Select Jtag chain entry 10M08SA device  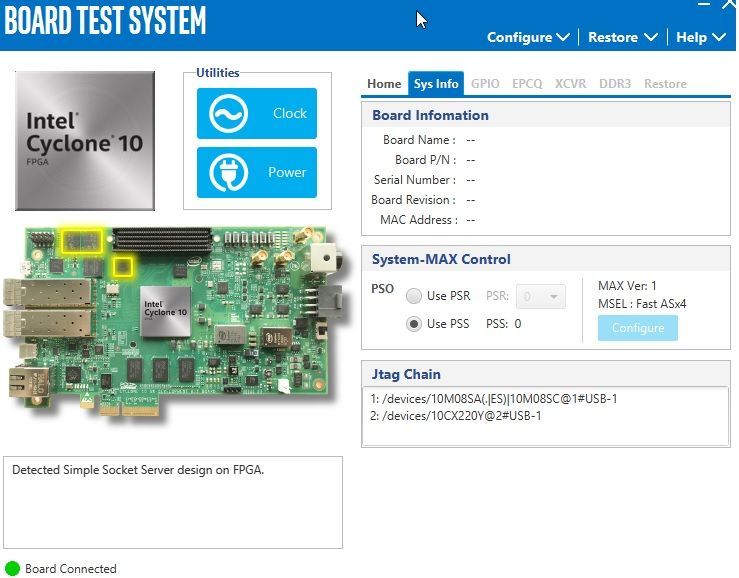493,399
